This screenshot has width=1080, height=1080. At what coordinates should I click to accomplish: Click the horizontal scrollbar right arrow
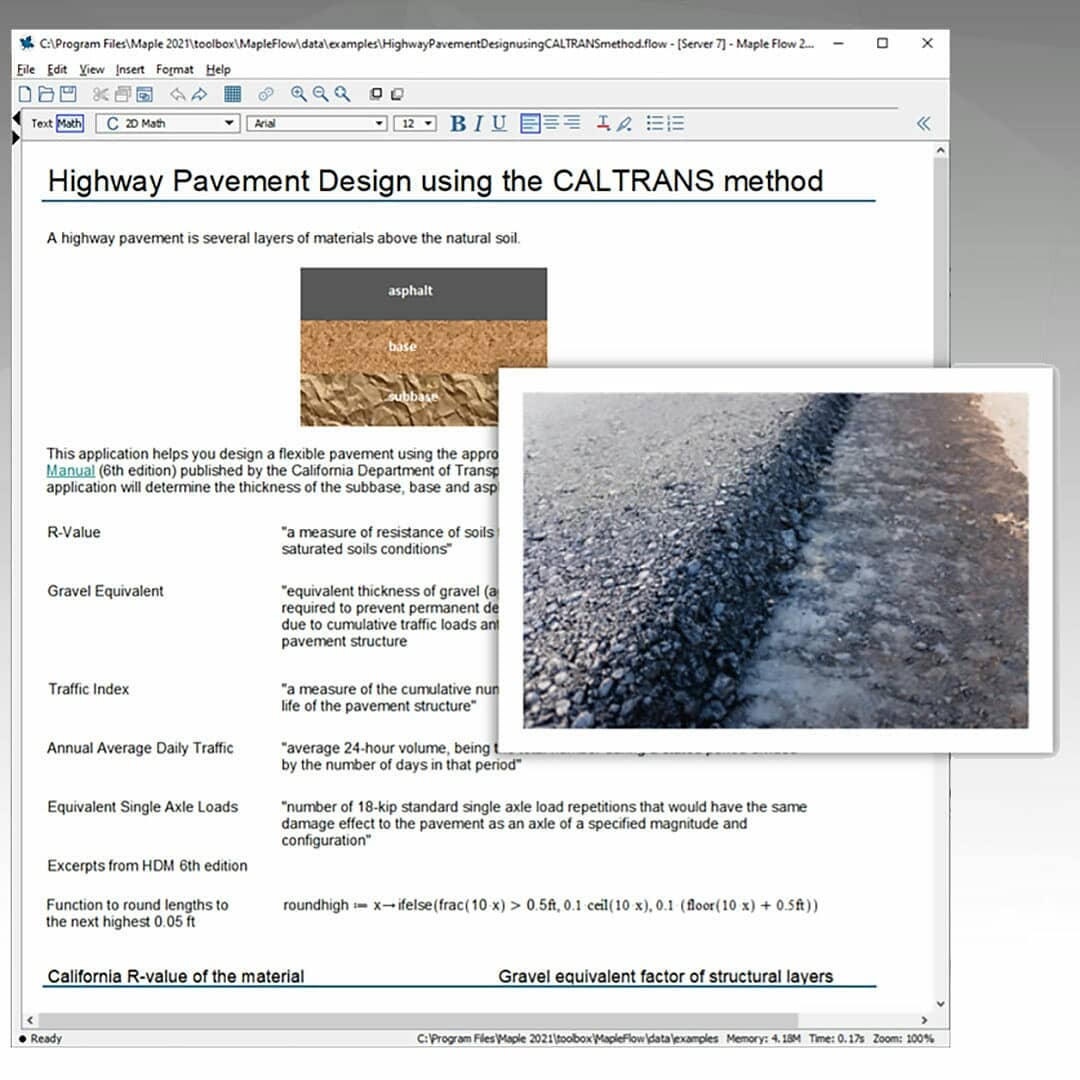pos(924,1019)
